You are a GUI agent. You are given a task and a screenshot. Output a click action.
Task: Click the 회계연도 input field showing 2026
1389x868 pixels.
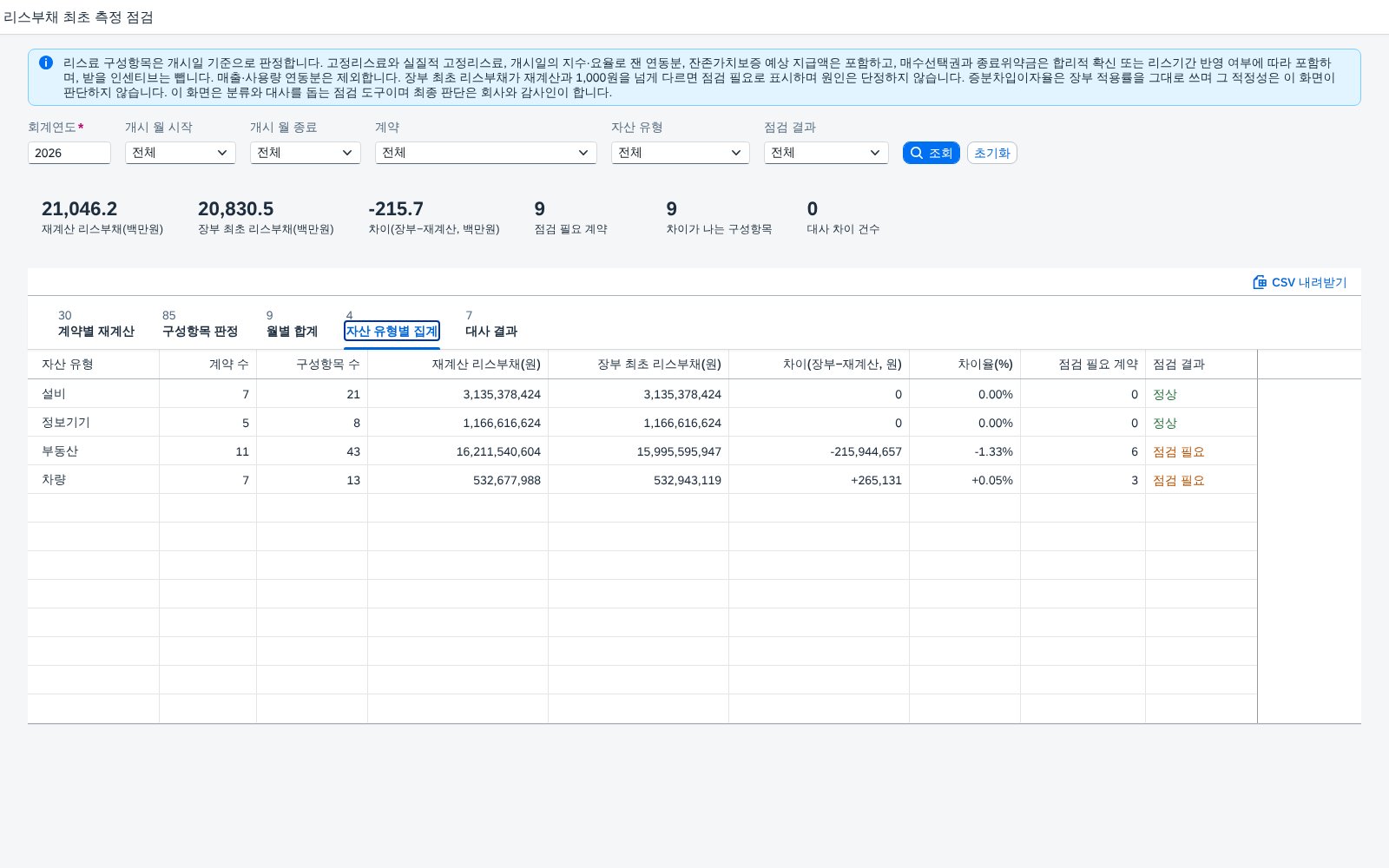[x=69, y=153]
